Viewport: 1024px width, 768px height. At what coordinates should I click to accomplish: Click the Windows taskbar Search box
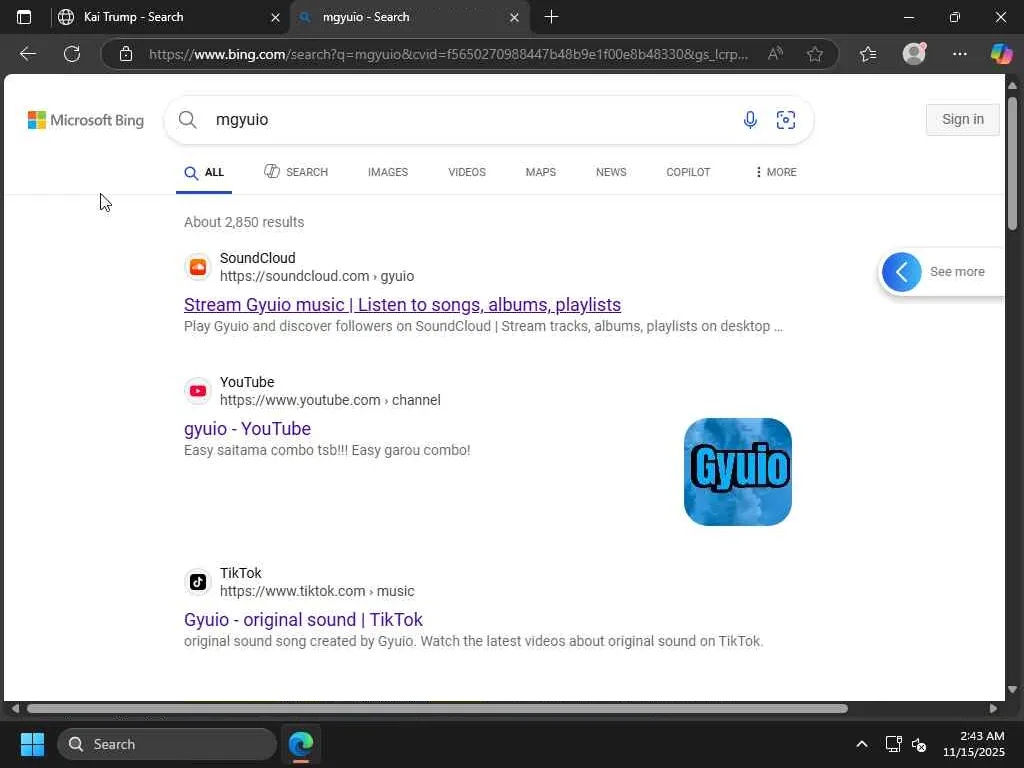point(167,744)
